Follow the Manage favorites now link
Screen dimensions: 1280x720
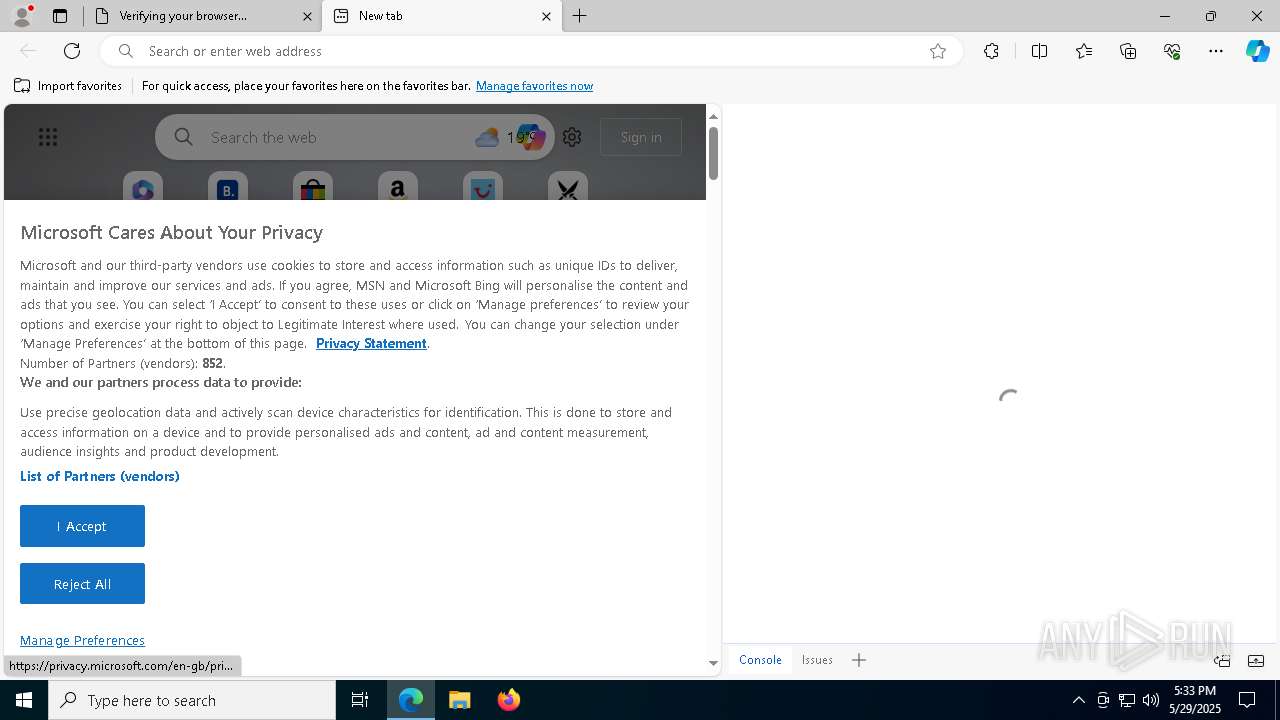click(x=534, y=86)
